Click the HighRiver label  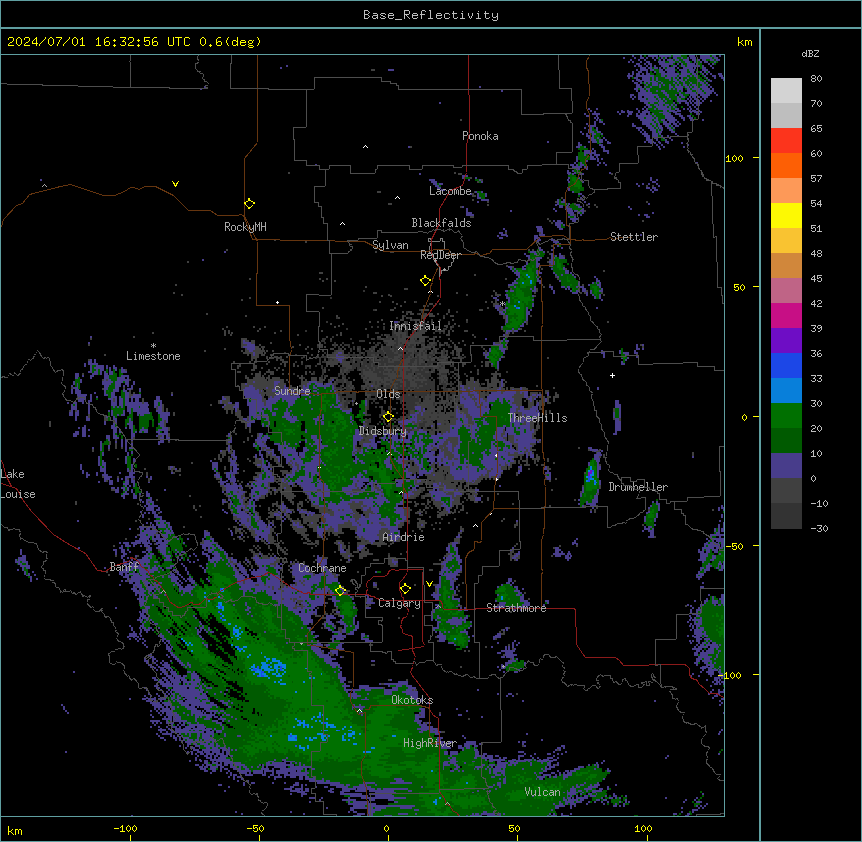coord(430,743)
